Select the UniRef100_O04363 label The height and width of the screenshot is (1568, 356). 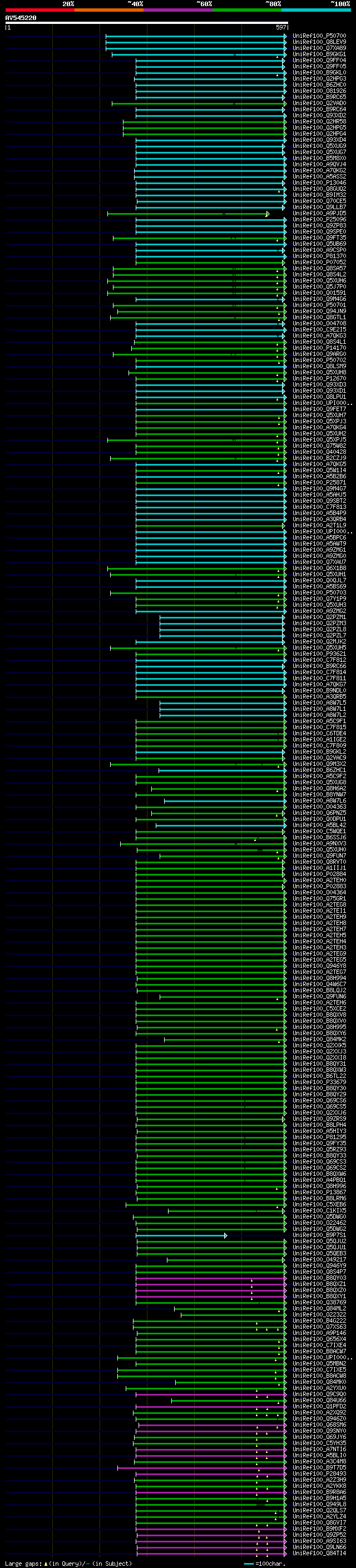click(x=319, y=807)
